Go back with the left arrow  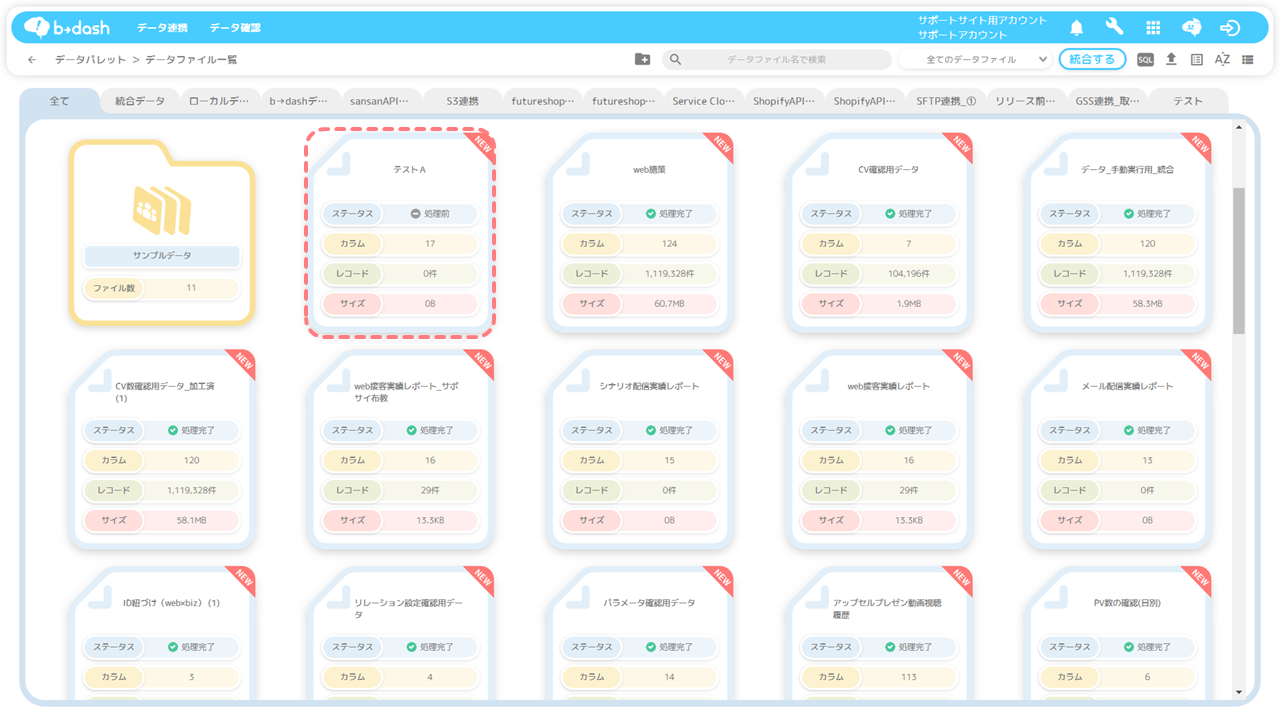32,60
